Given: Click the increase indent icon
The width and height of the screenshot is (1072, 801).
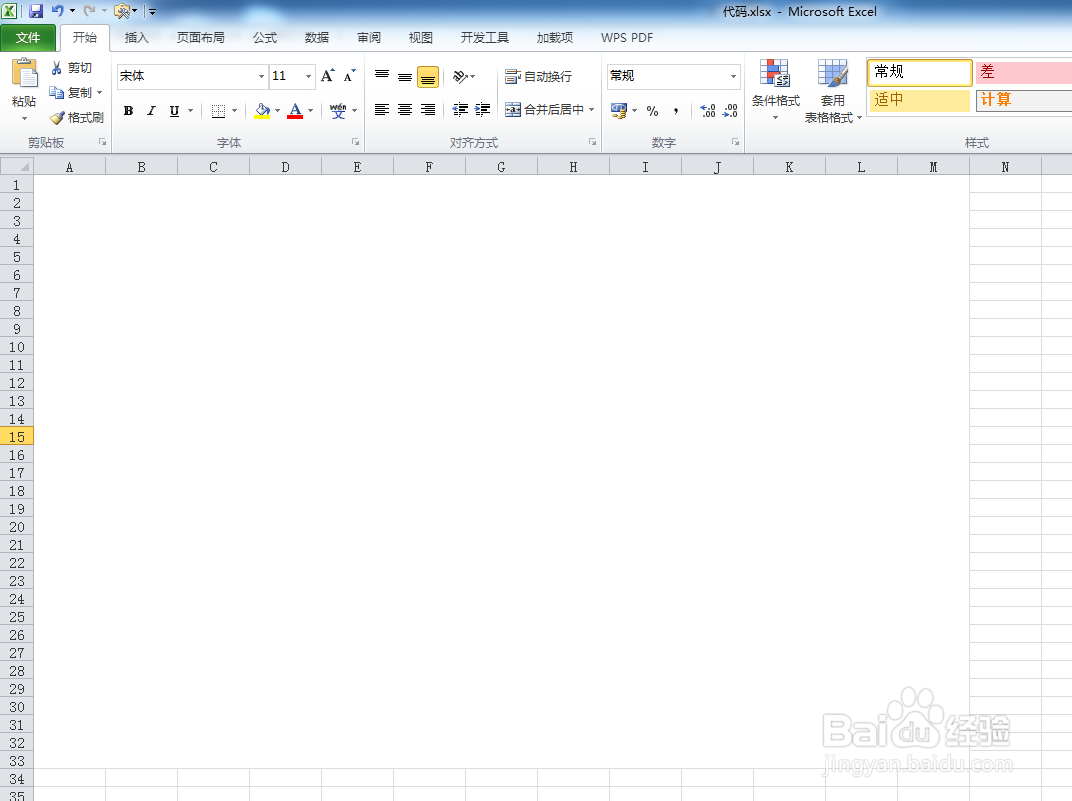Looking at the screenshot, I should [483, 109].
